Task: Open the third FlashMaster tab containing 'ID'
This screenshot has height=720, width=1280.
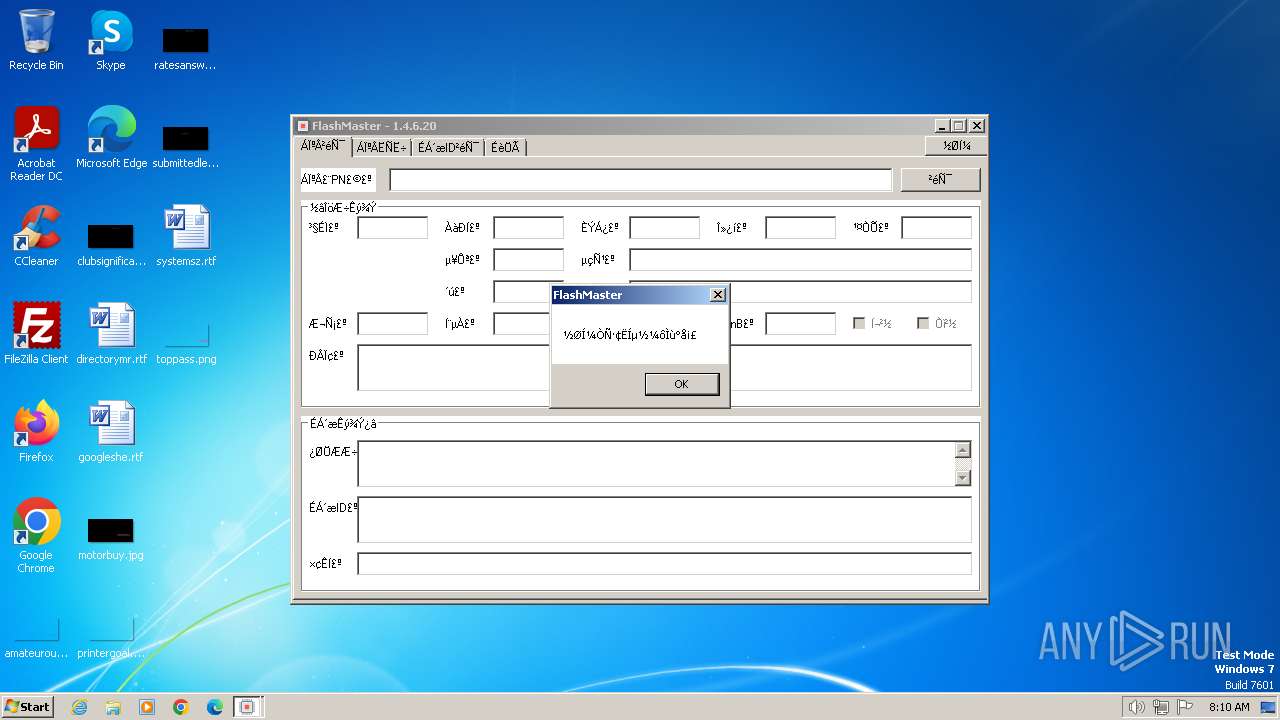Action: (x=447, y=147)
